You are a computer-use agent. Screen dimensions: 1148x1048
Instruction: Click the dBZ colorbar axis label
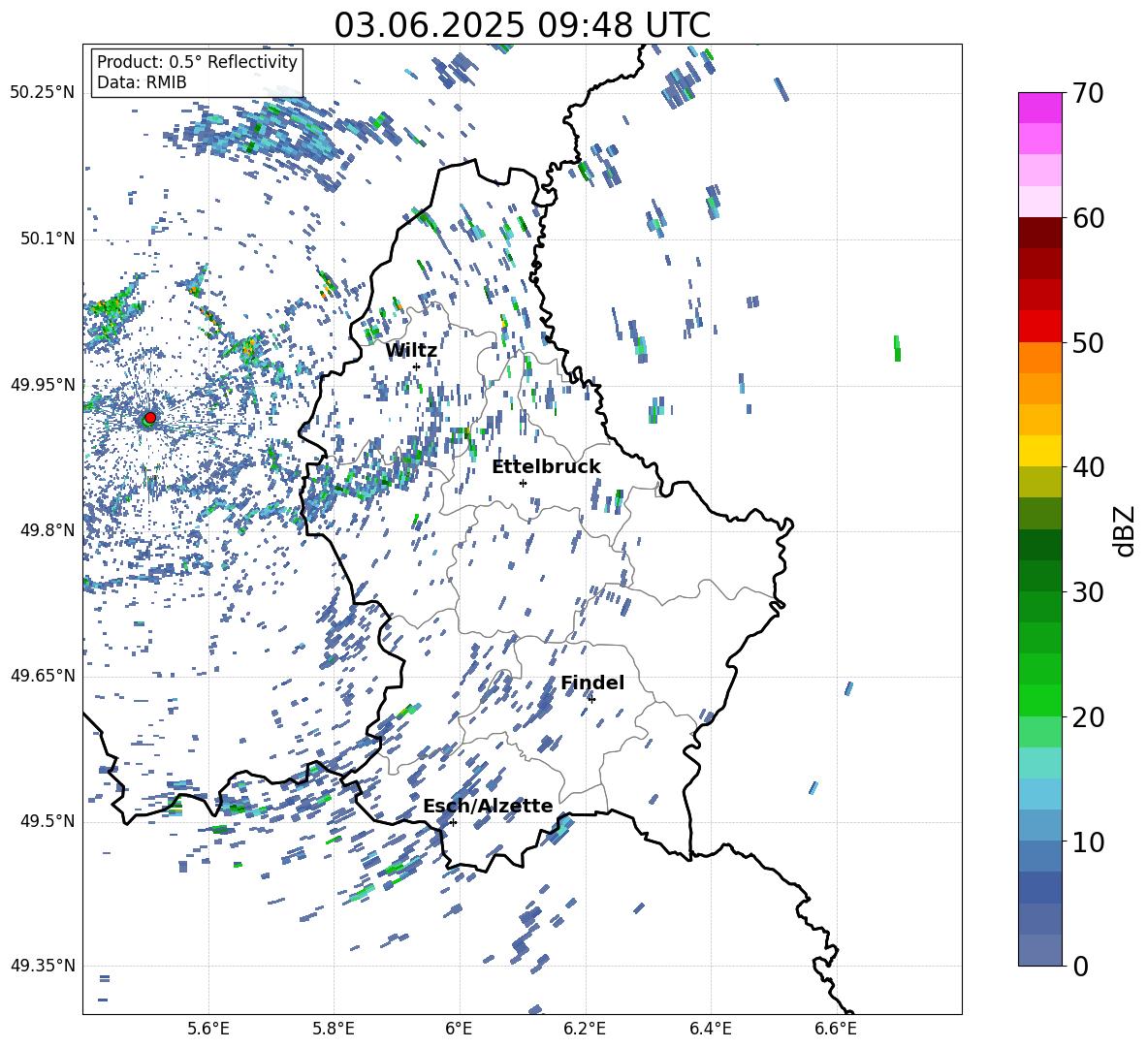1124,530
